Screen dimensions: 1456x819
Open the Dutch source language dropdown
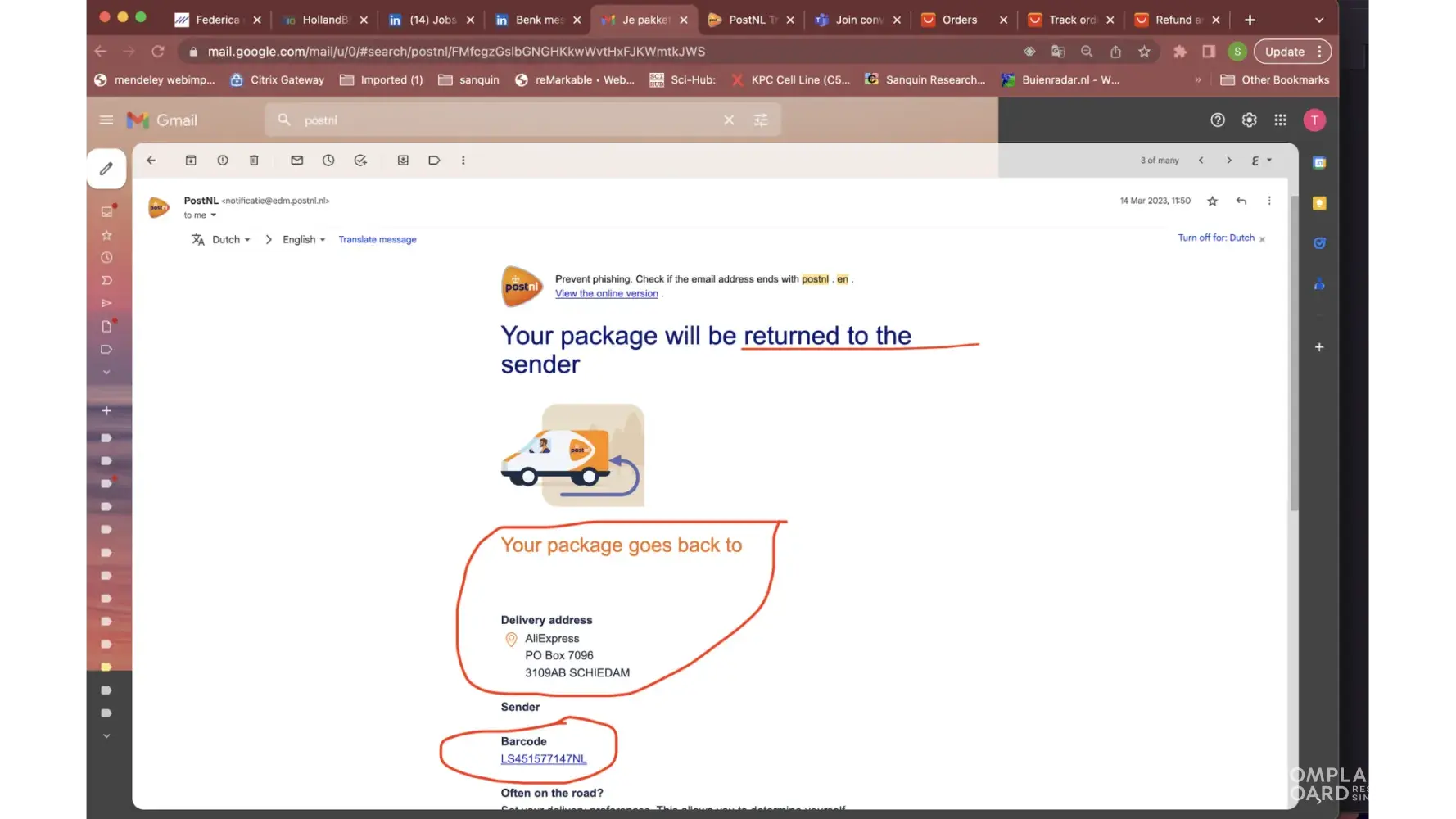(231, 240)
